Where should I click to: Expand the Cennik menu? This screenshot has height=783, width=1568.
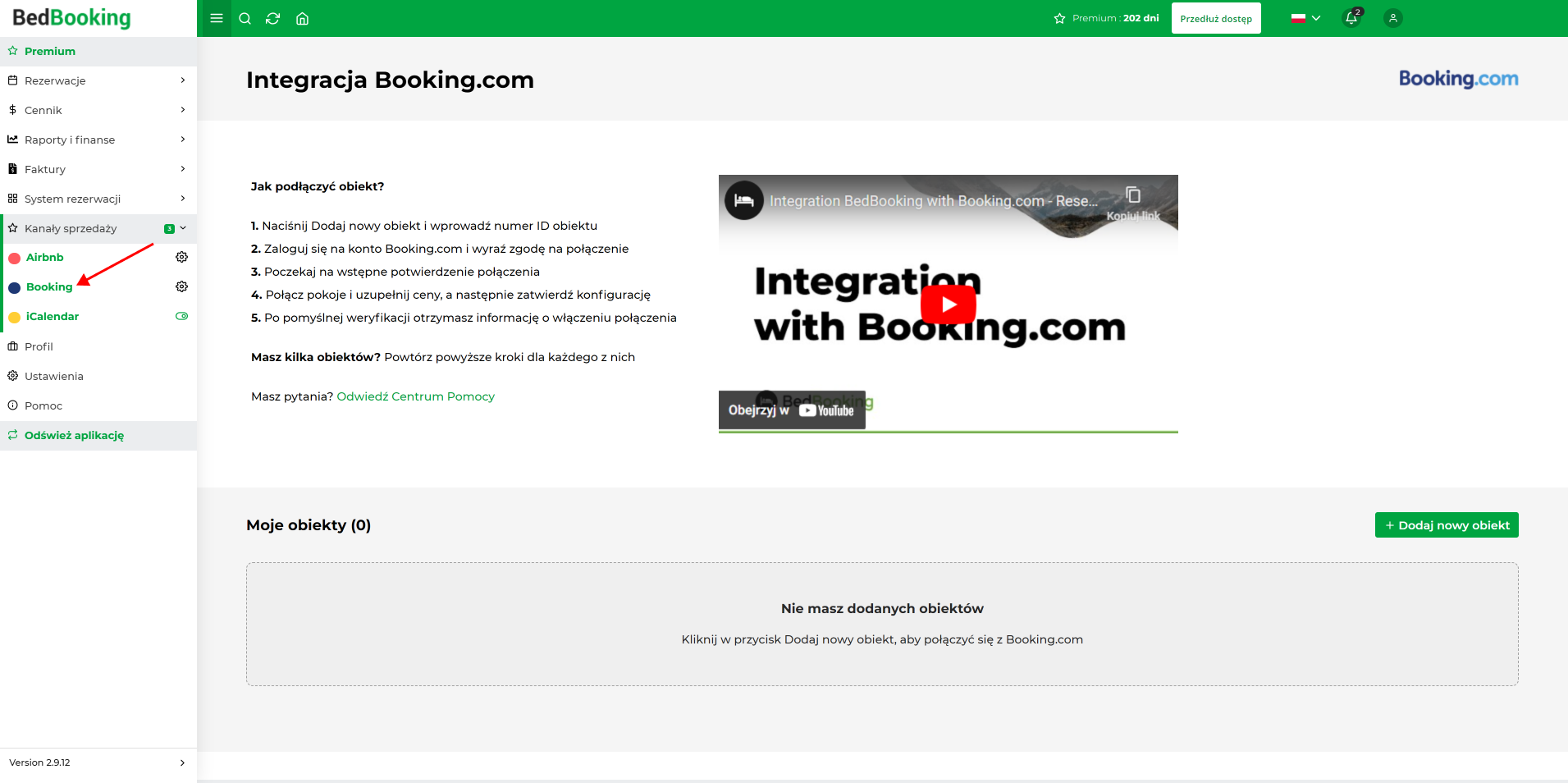[x=98, y=110]
